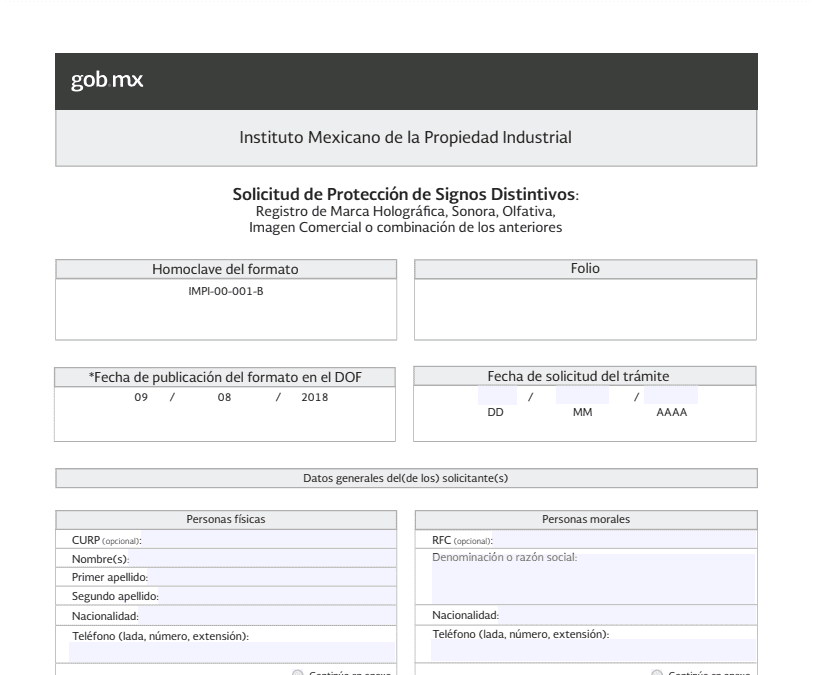813x675 pixels.
Task: Click the 'Solicitud de Protección de Signos Distintivos' title
Action: tap(404, 194)
